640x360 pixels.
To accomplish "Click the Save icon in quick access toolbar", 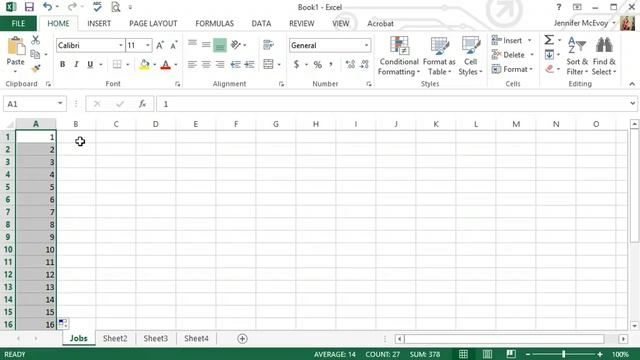I will pos(29,7).
